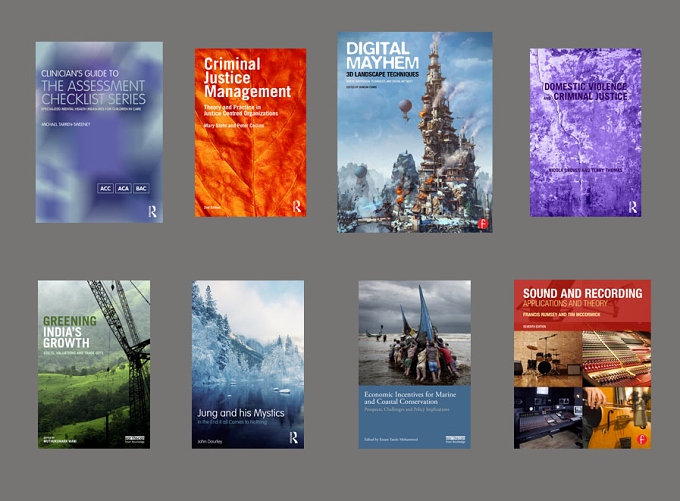
Task: Click the ACA badge on Clinician's Guide cover
Action: pos(123,188)
